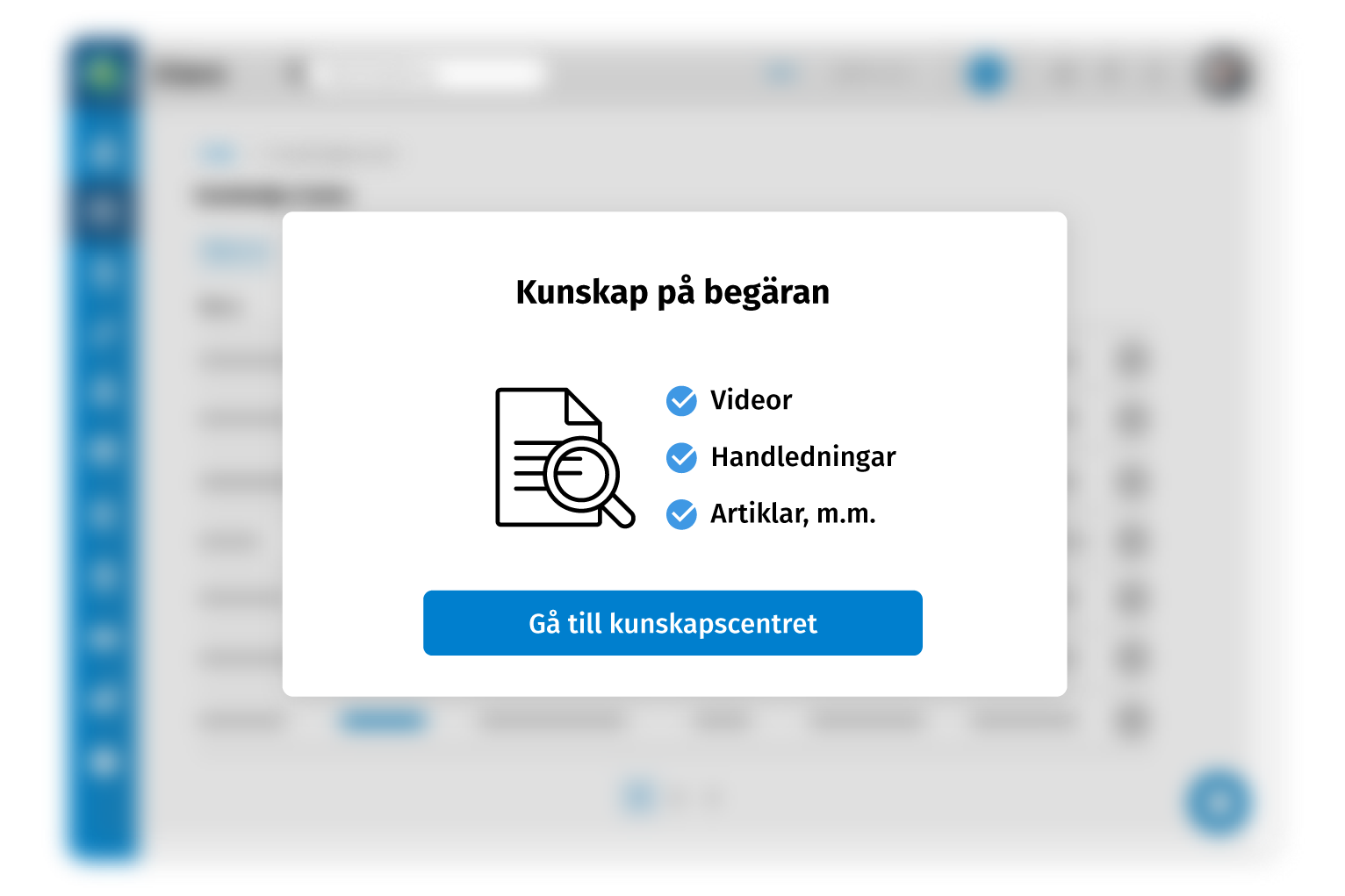Viewport: 1345px width, 896px height.
Task: Open action menu of top table row
Action: tap(1132, 359)
